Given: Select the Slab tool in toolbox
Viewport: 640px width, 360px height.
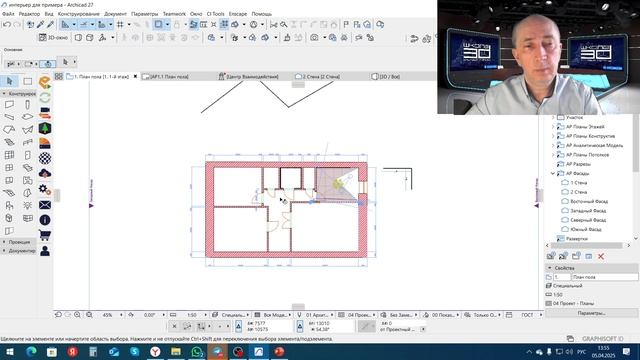Looking at the screenshot, I should (x=27, y=117).
